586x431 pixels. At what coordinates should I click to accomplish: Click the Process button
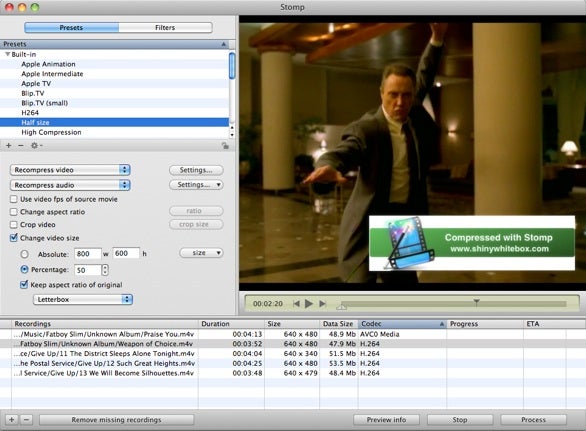click(x=534, y=420)
